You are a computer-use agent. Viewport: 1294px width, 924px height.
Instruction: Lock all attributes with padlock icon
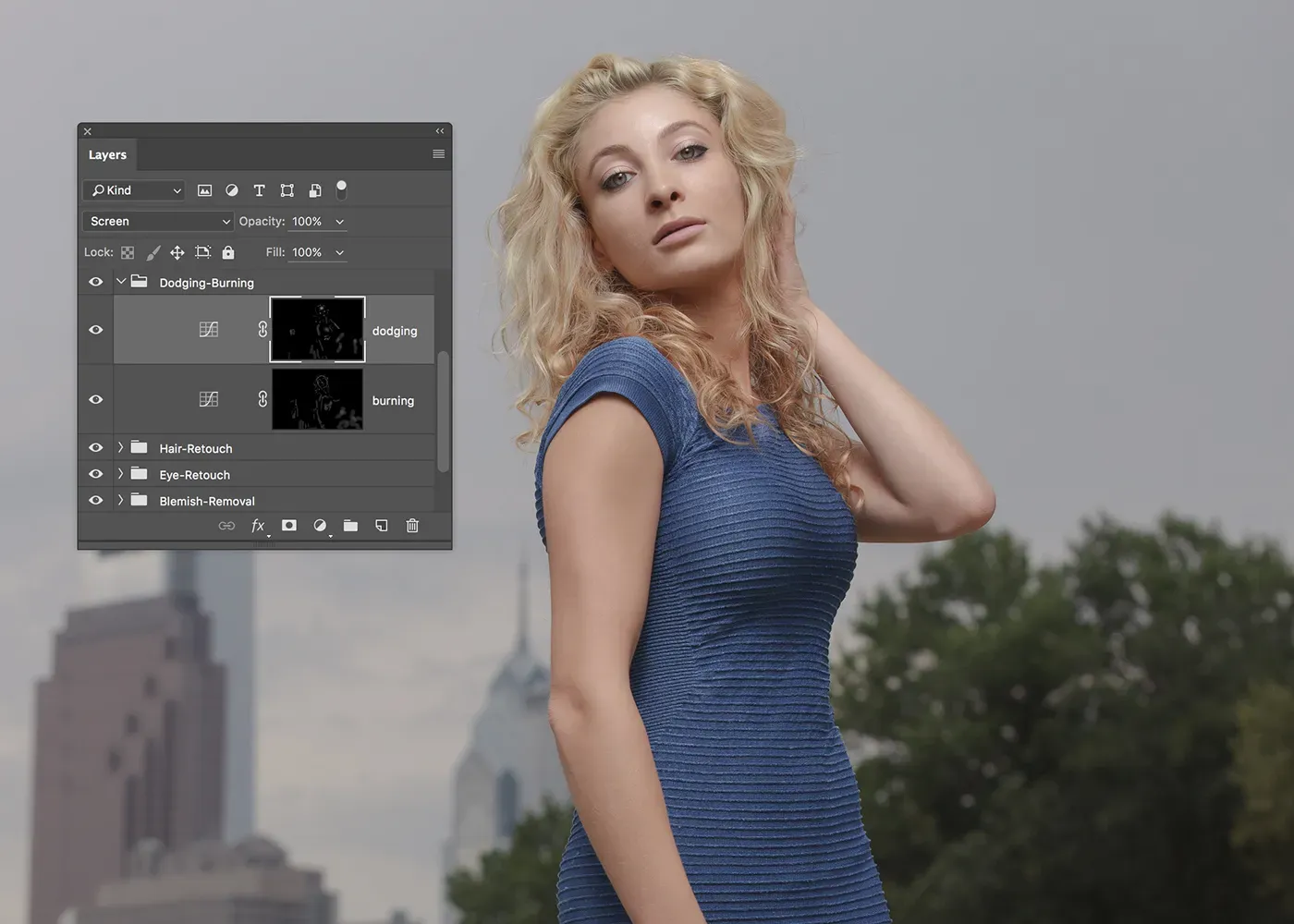pos(228,252)
